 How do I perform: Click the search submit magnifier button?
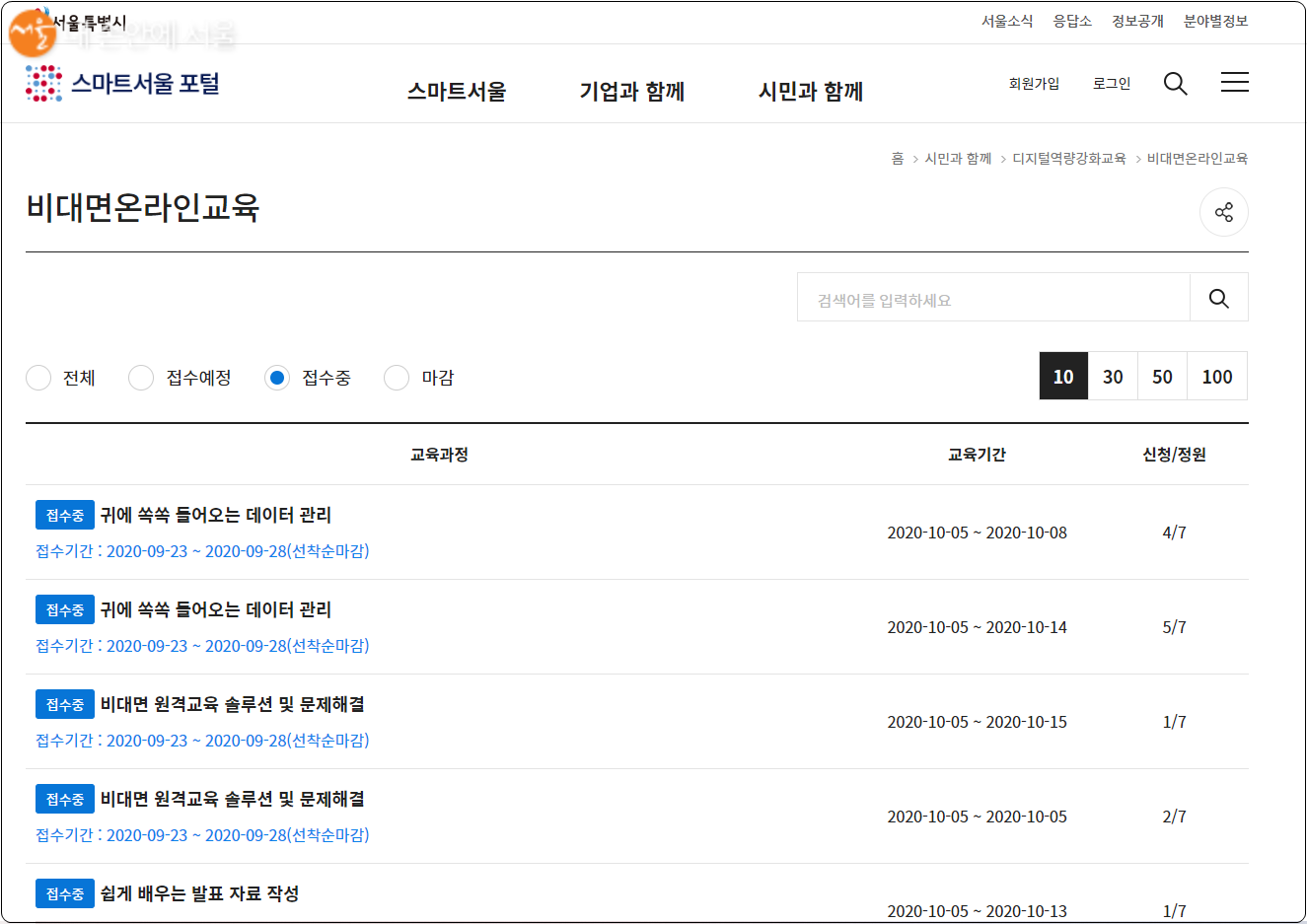1218,298
